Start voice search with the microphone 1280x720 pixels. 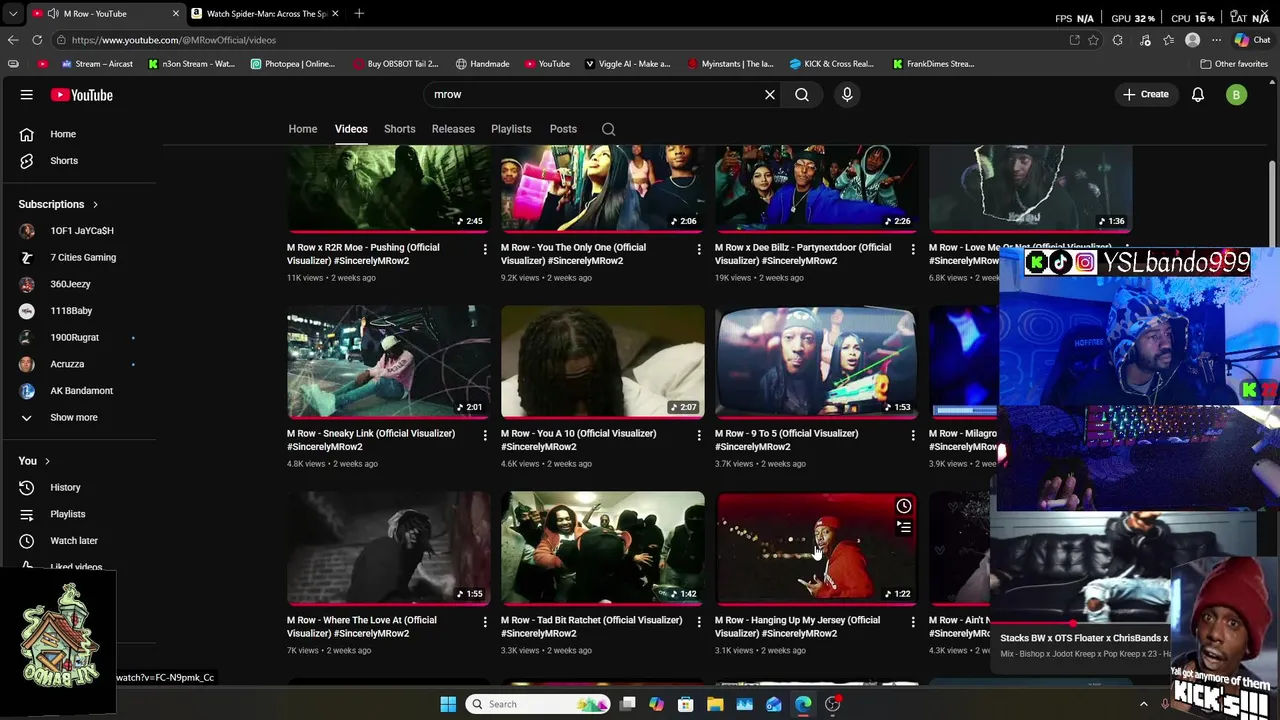(847, 95)
